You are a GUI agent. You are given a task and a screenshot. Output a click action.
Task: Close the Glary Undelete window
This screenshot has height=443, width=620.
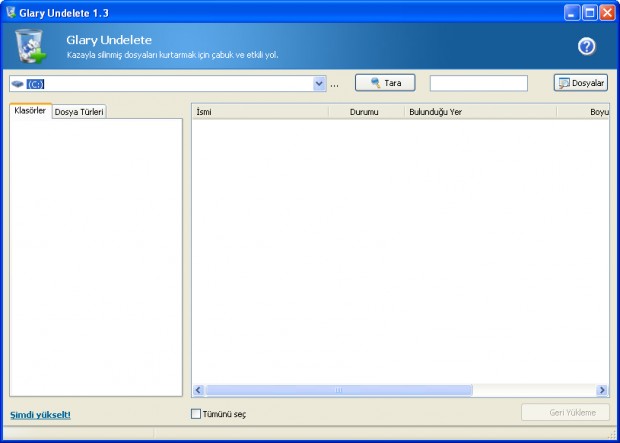coord(607,13)
